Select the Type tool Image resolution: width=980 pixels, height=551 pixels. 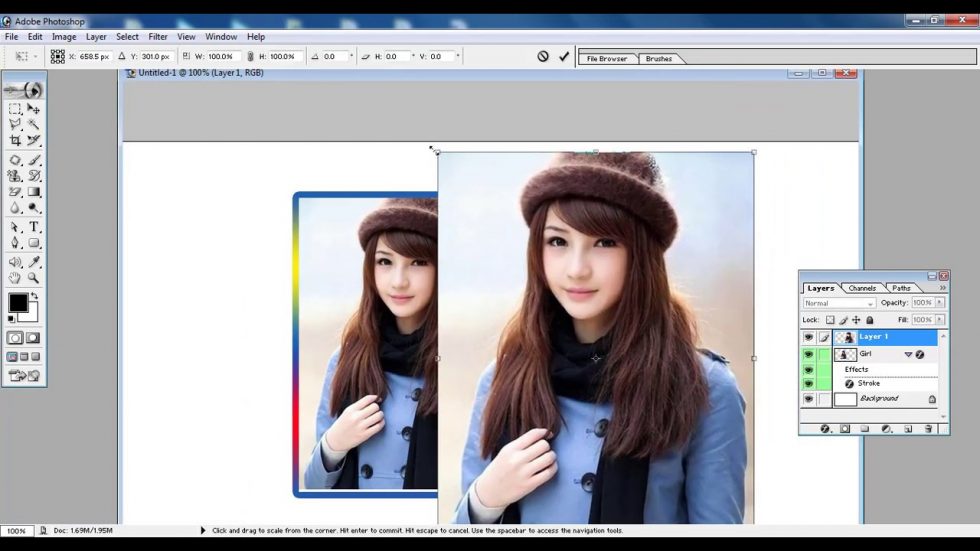click(34, 227)
